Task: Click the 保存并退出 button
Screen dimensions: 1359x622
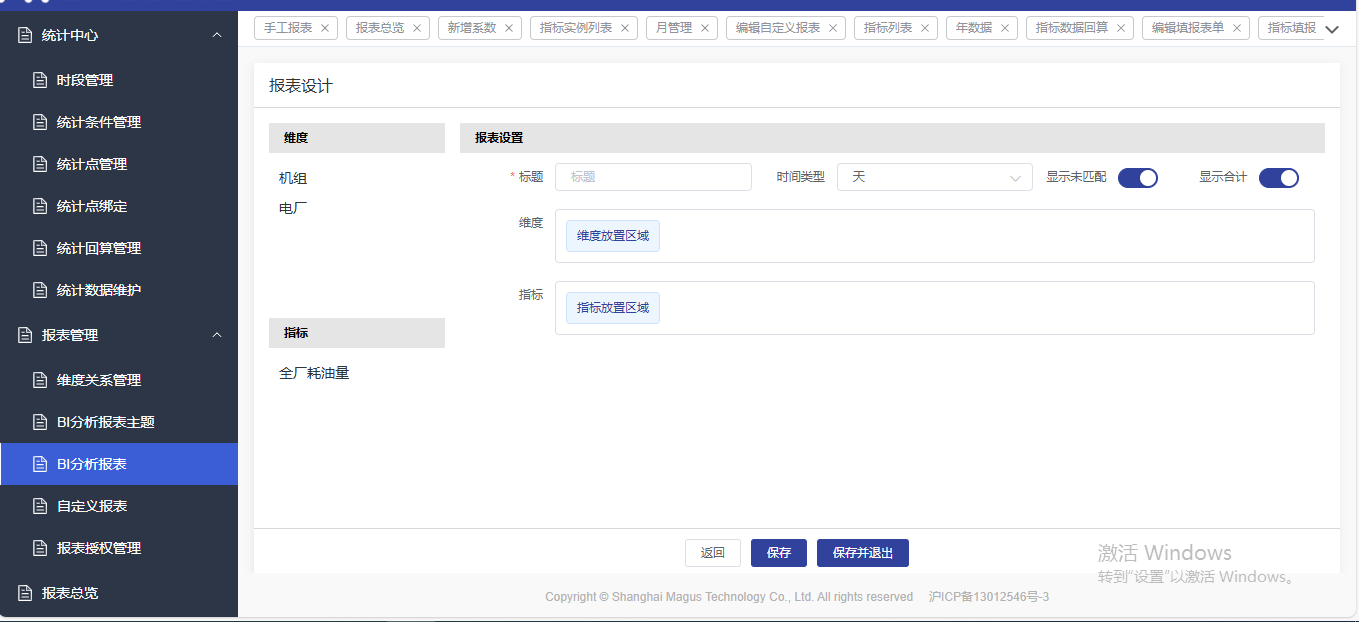Action: [x=862, y=553]
